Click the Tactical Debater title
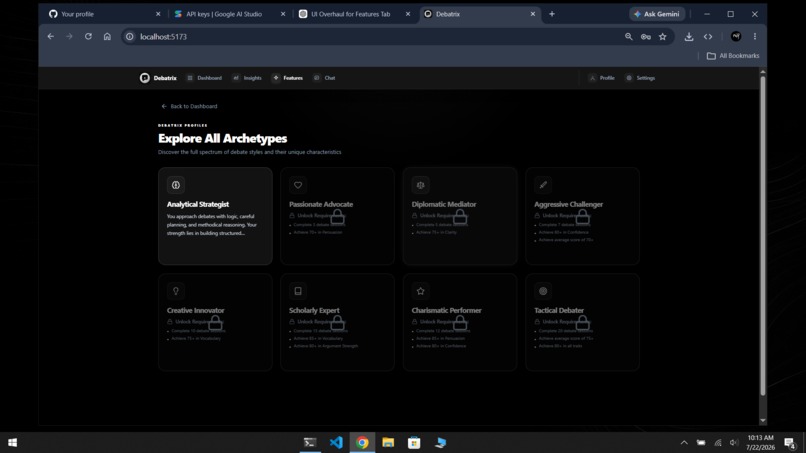 (559, 310)
